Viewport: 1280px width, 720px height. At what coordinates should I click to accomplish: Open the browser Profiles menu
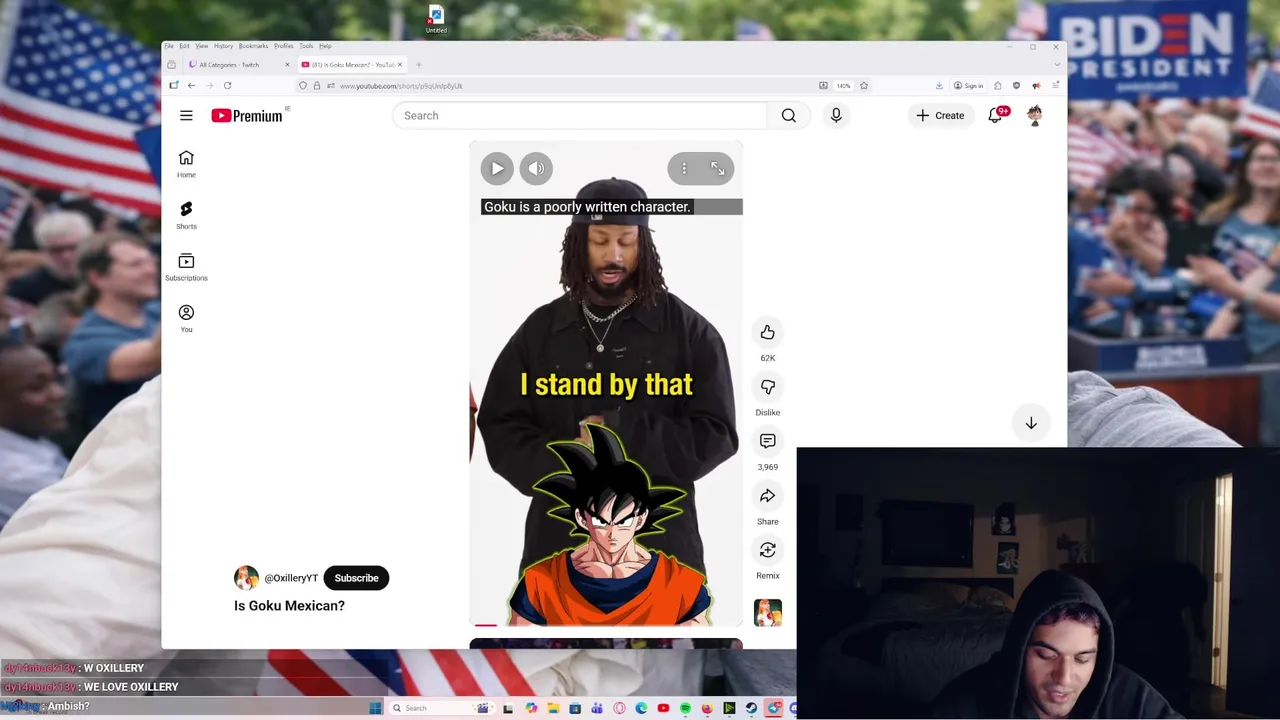(283, 46)
